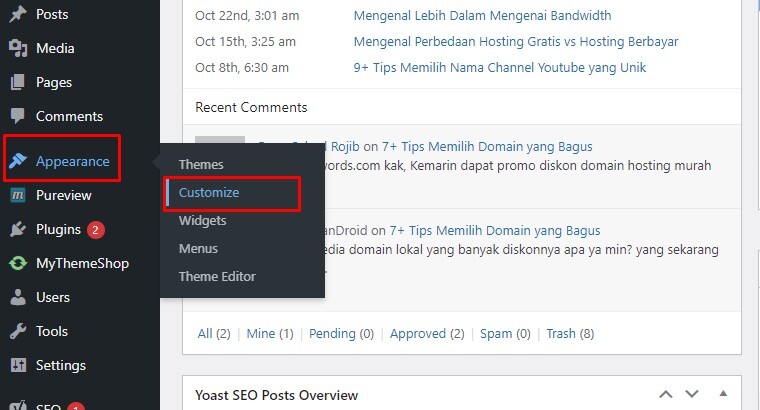Open post 9+ Tips Memilih Nama Channel Youtube

500,67
